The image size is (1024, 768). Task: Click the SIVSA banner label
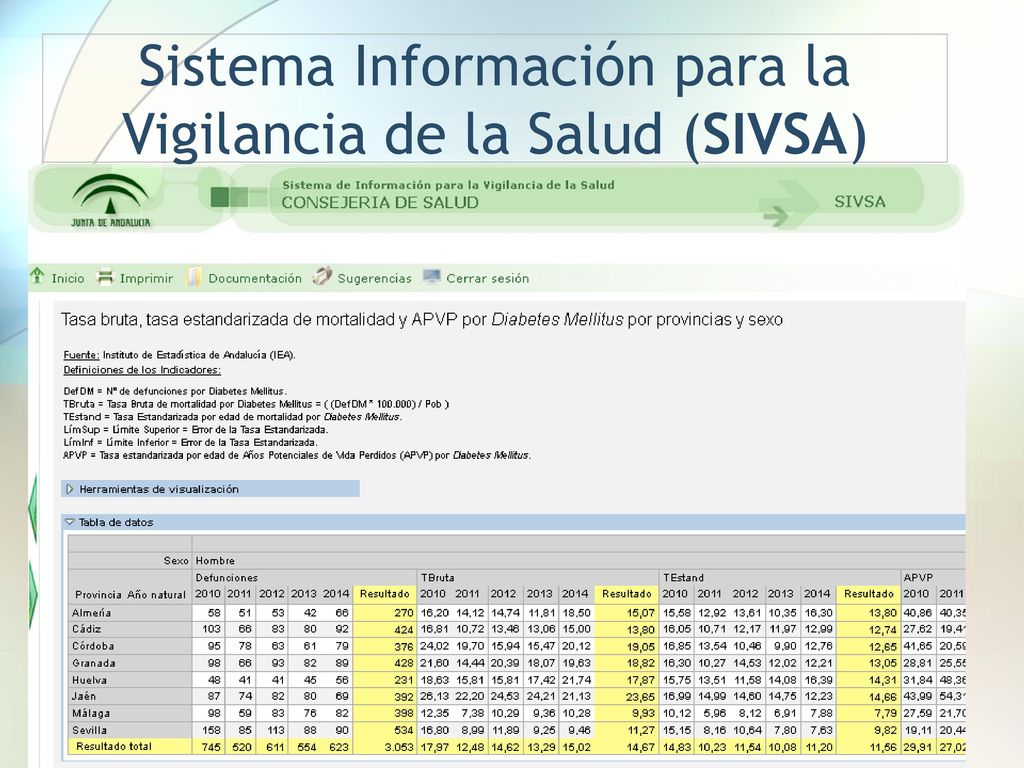click(x=859, y=202)
